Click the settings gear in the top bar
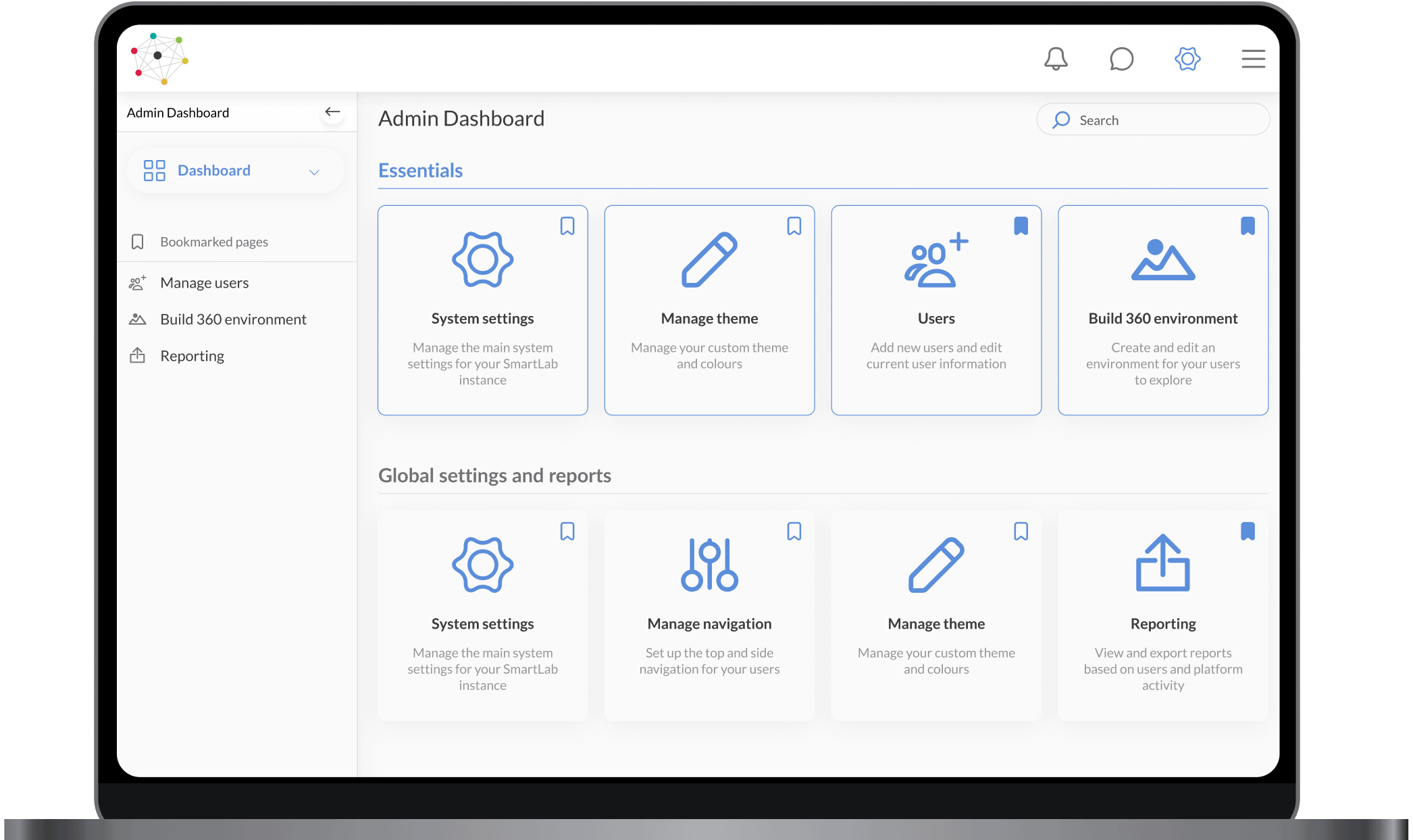The width and height of the screenshot is (1413, 840). tap(1187, 59)
